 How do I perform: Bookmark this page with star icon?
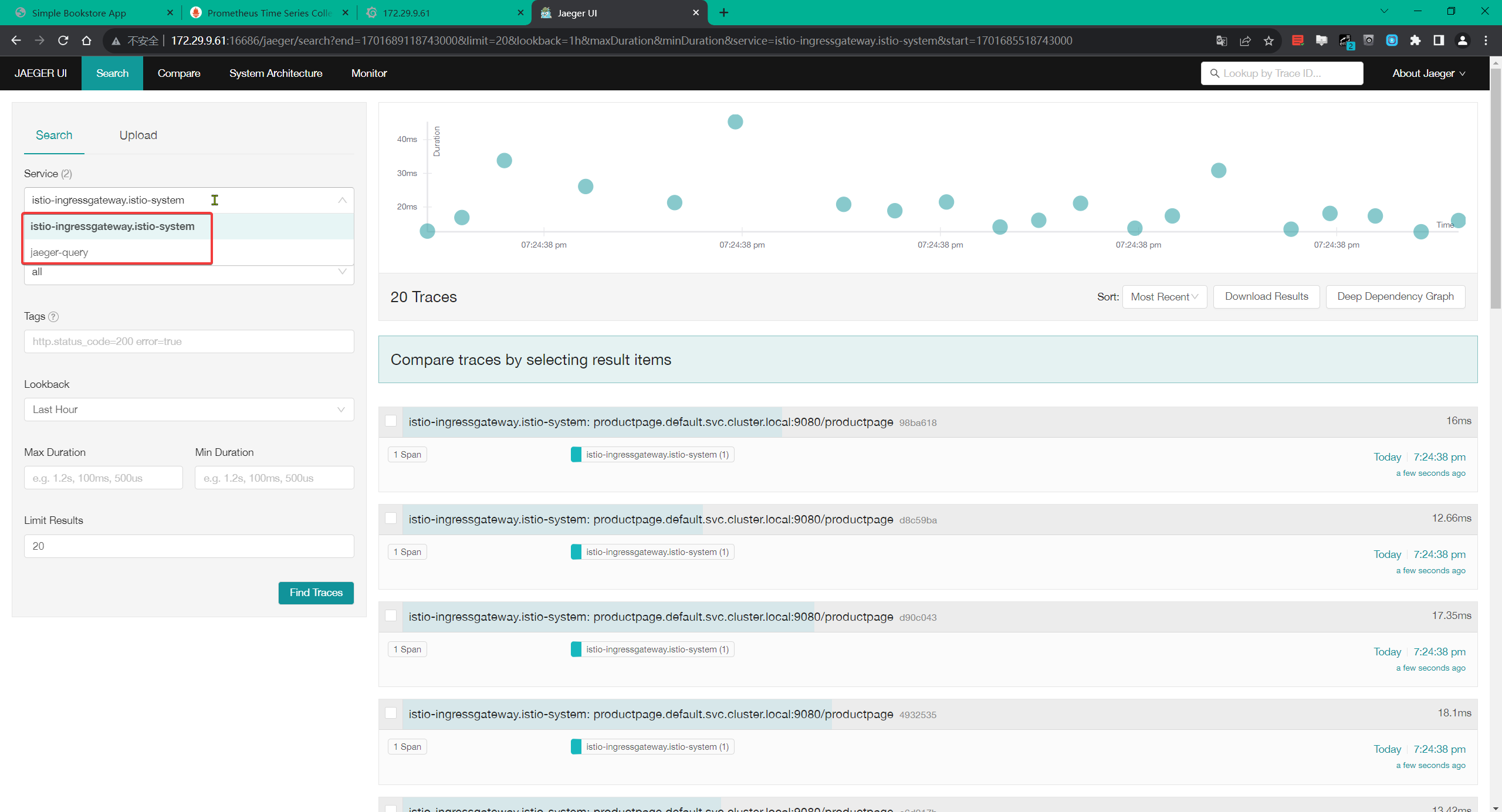1268,40
